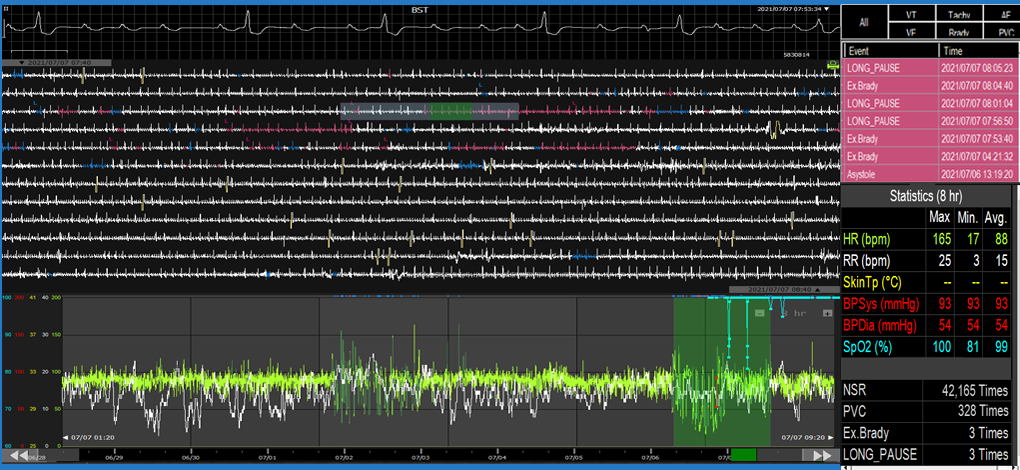Sort by the Event column header
1020x470 pixels.
click(x=890, y=51)
